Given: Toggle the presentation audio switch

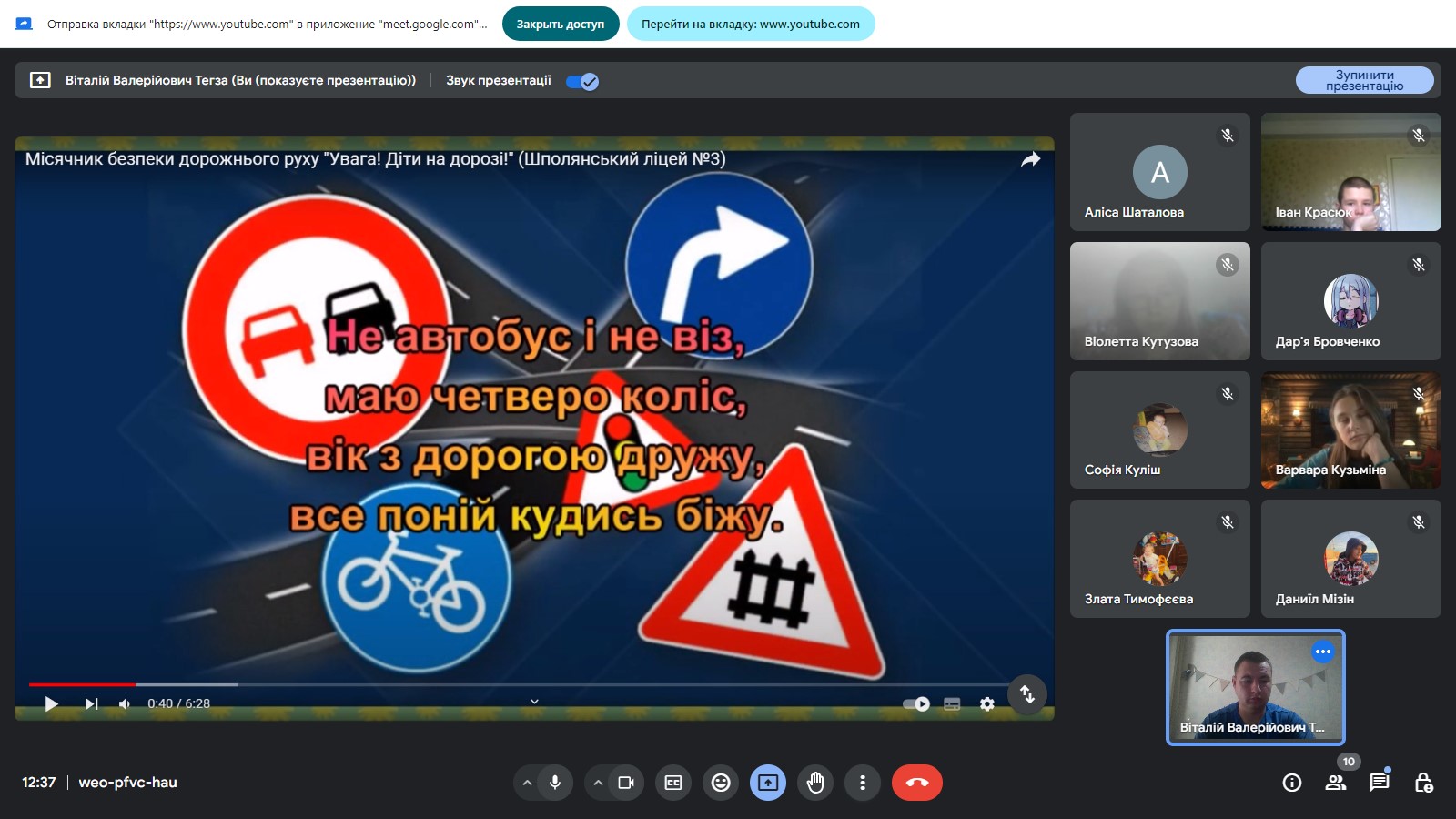Looking at the screenshot, I should [x=582, y=82].
